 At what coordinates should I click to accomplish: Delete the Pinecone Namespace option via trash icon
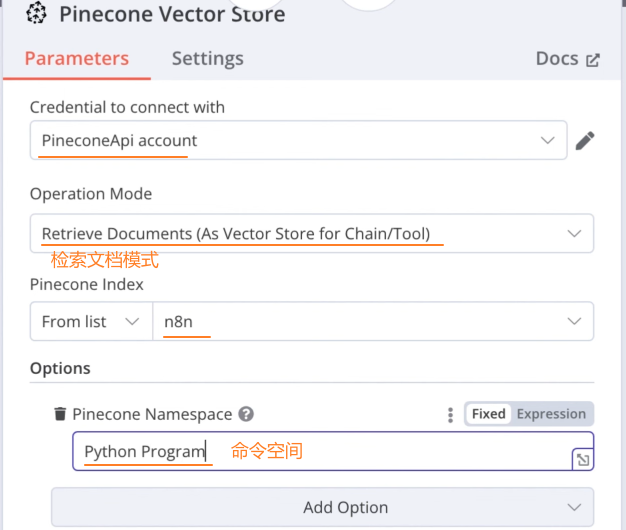[60, 414]
